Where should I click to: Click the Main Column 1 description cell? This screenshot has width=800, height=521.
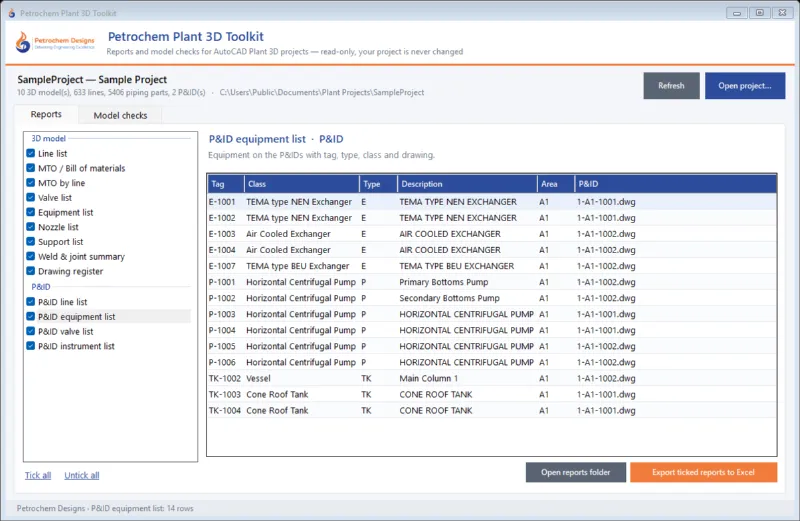[x=429, y=379]
